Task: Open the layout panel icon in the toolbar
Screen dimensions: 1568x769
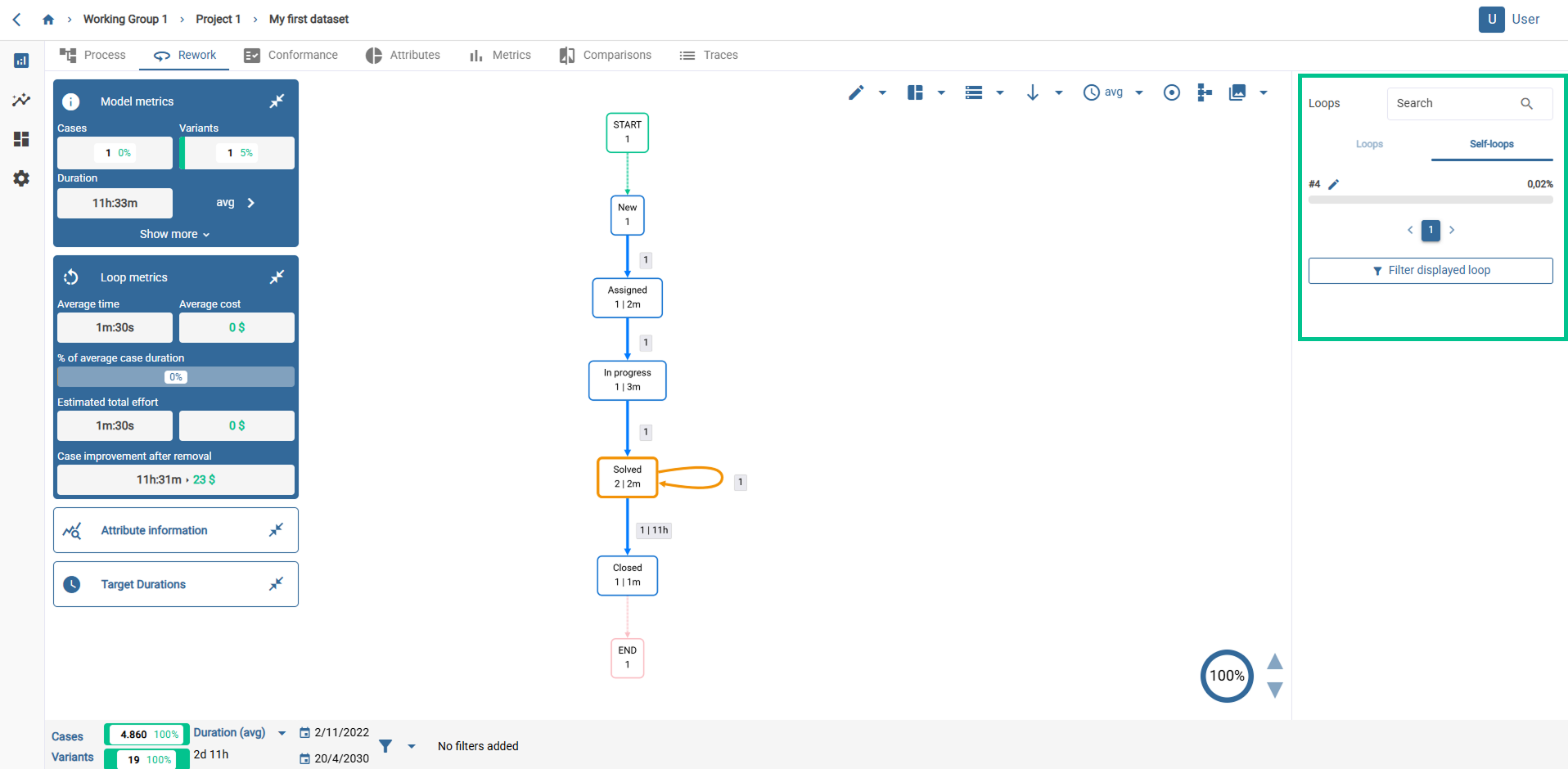Action: (914, 92)
